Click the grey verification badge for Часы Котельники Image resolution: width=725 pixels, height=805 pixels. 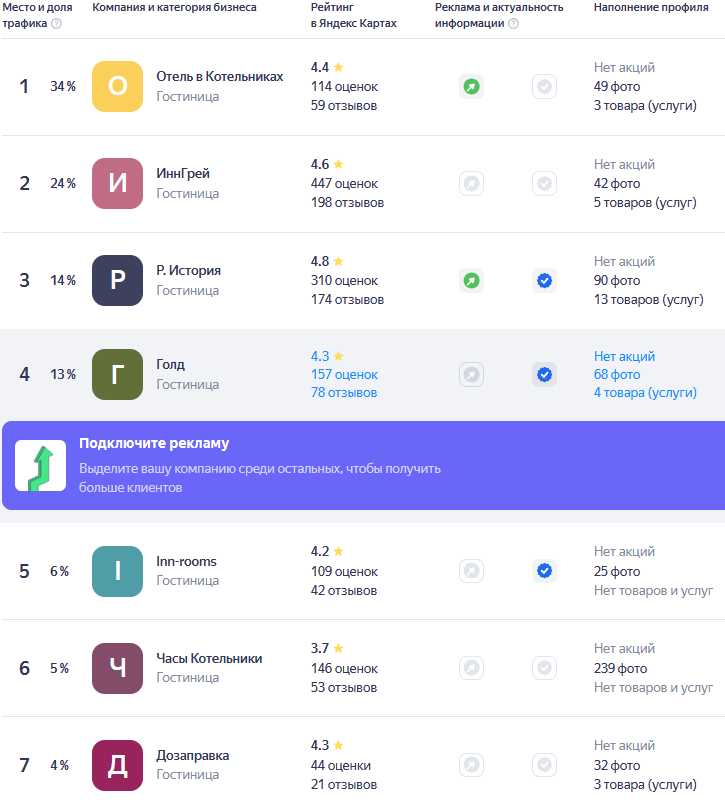pos(544,668)
